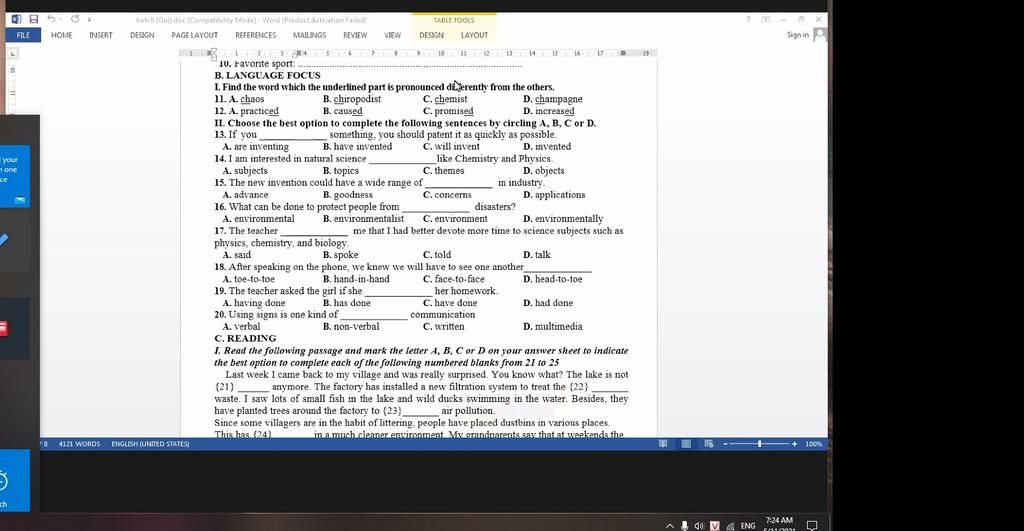The height and width of the screenshot is (531, 1024).
Task: Undo the last action
Action: click(x=51, y=20)
